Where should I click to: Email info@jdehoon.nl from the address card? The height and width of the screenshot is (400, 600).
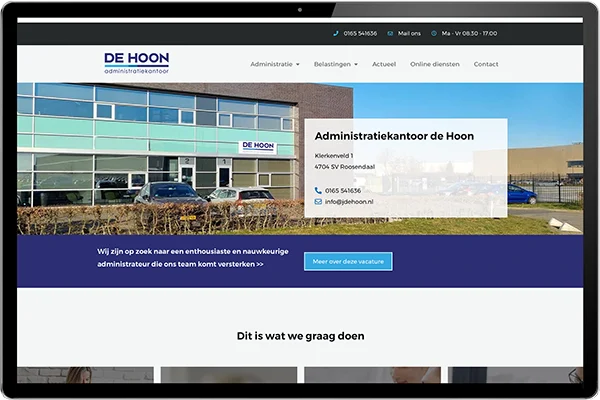[349, 202]
